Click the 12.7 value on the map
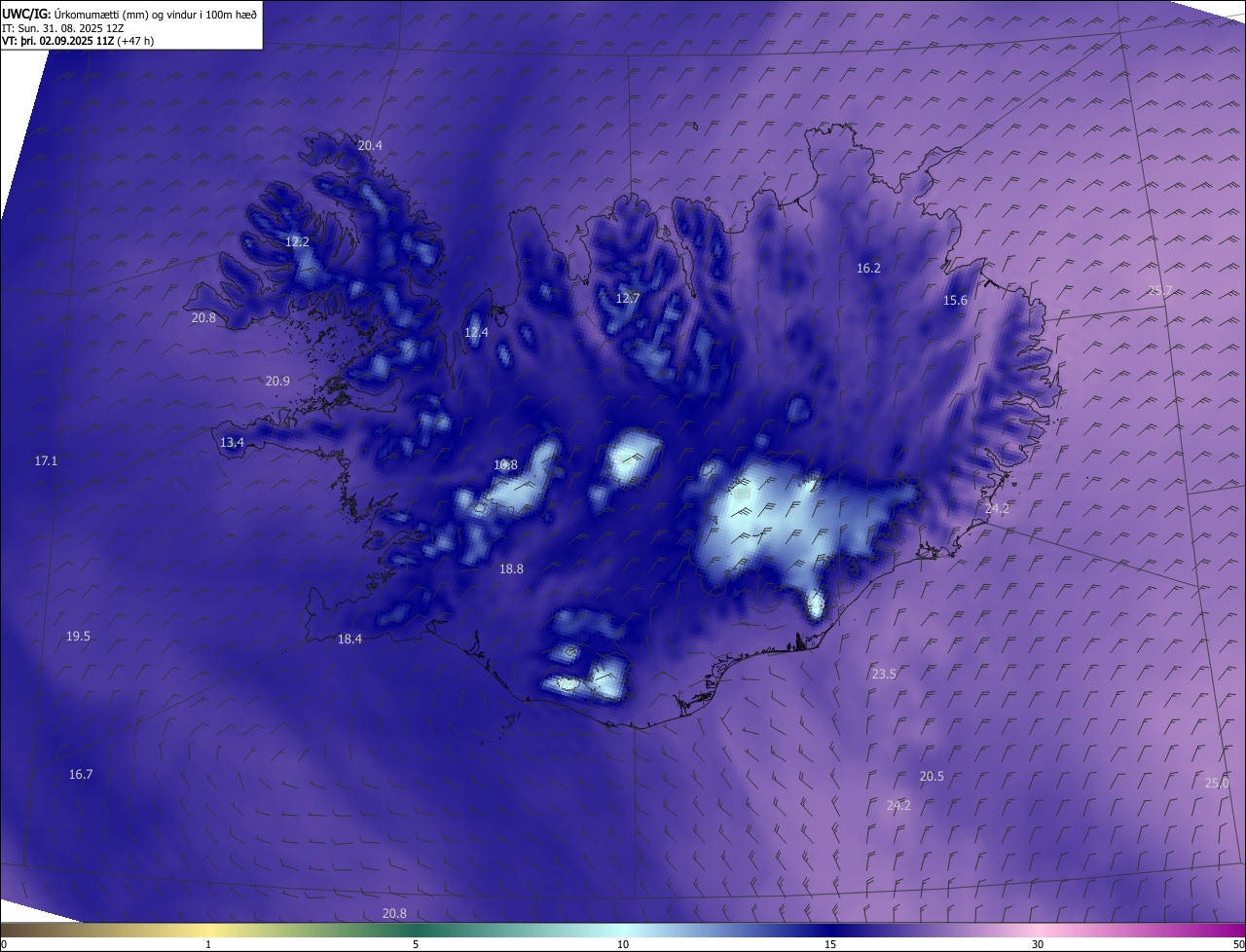 click(628, 298)
